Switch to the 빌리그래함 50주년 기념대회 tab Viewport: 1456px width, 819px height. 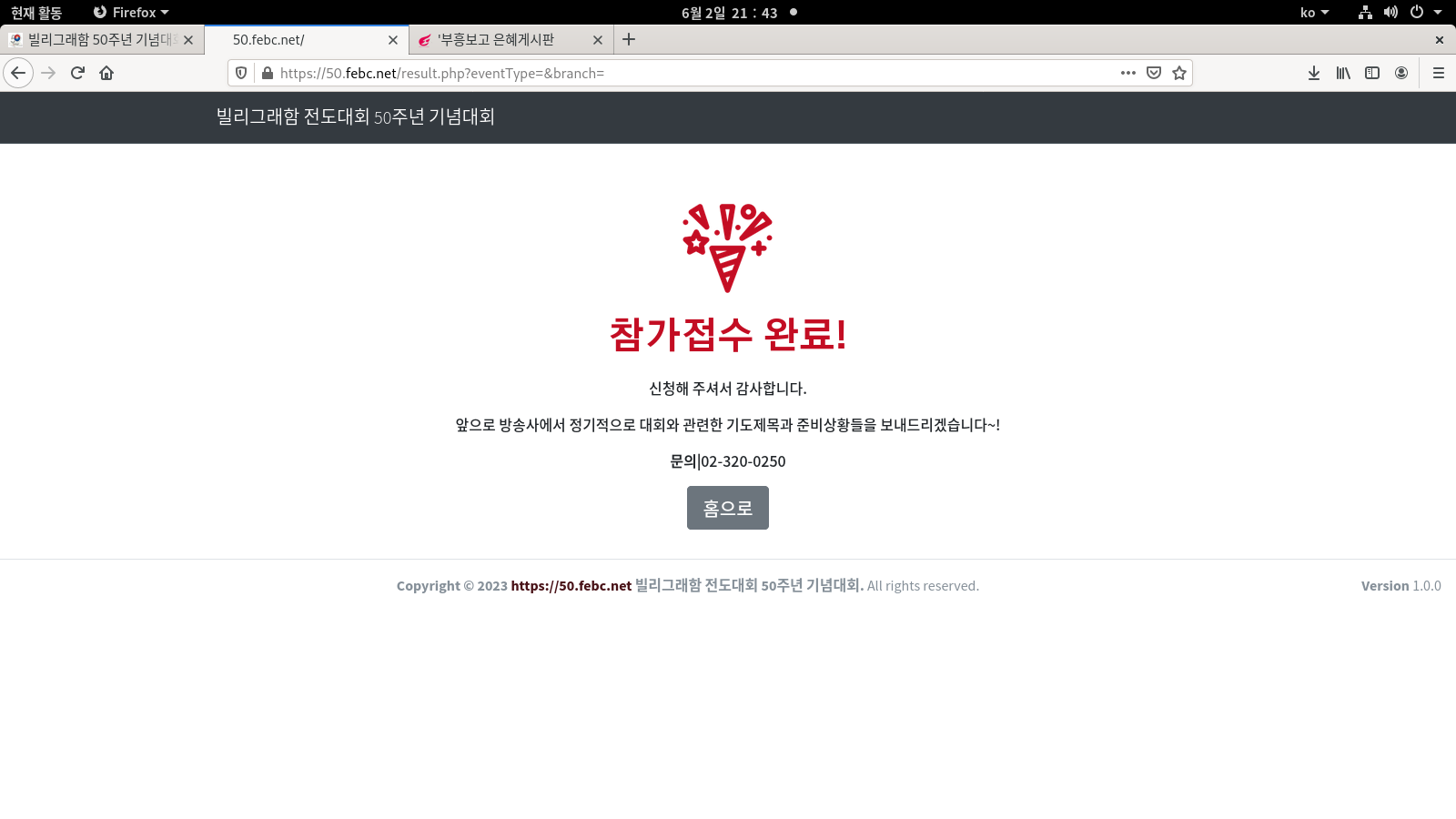click(98, 40)
